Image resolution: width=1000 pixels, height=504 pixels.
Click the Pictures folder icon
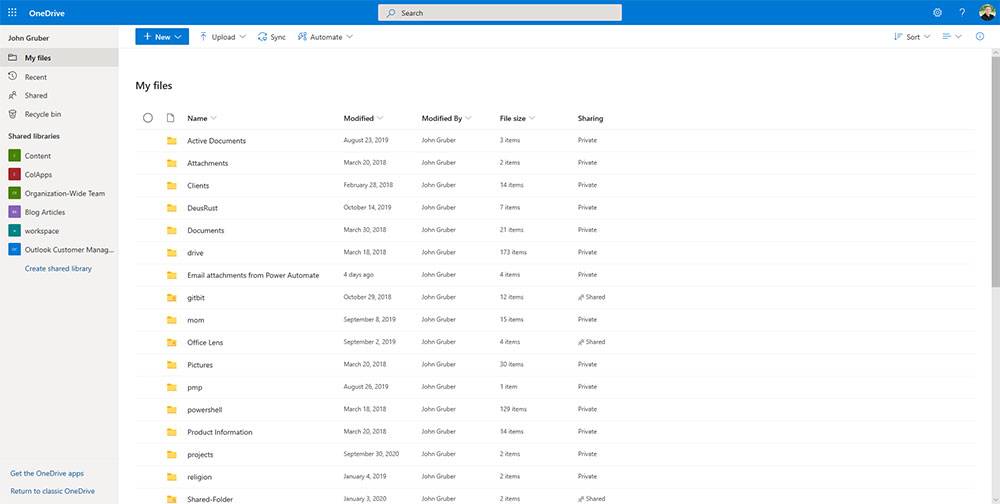[171, 365]
